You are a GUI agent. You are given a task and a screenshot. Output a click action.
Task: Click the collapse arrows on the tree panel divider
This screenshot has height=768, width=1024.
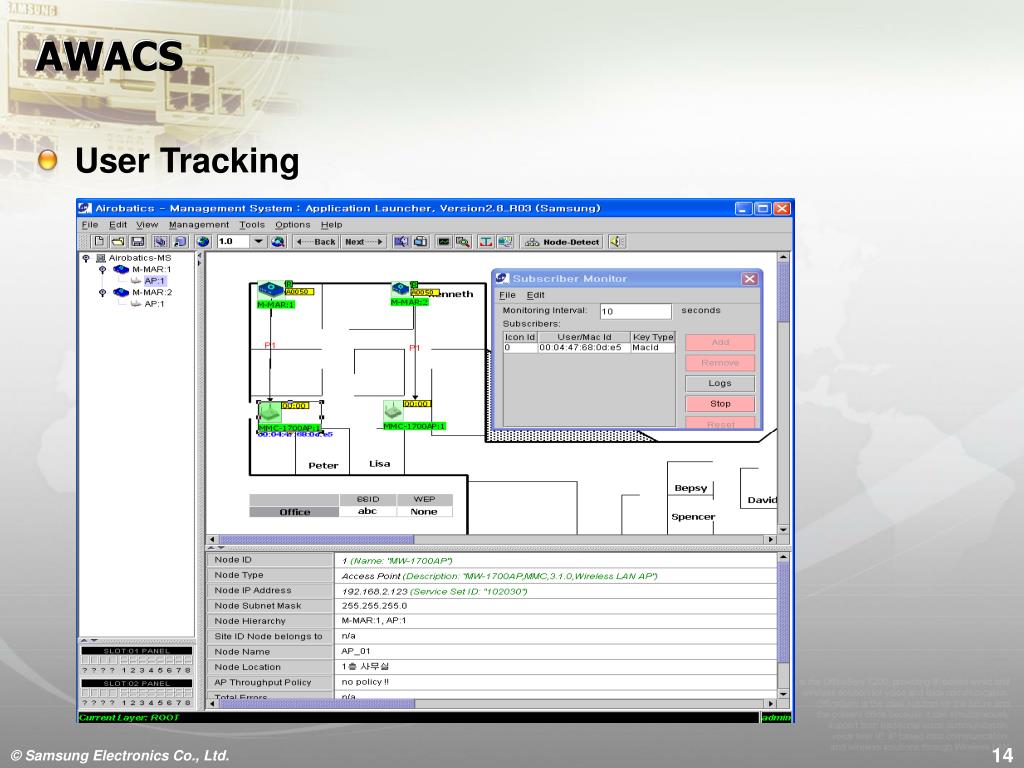200,259
